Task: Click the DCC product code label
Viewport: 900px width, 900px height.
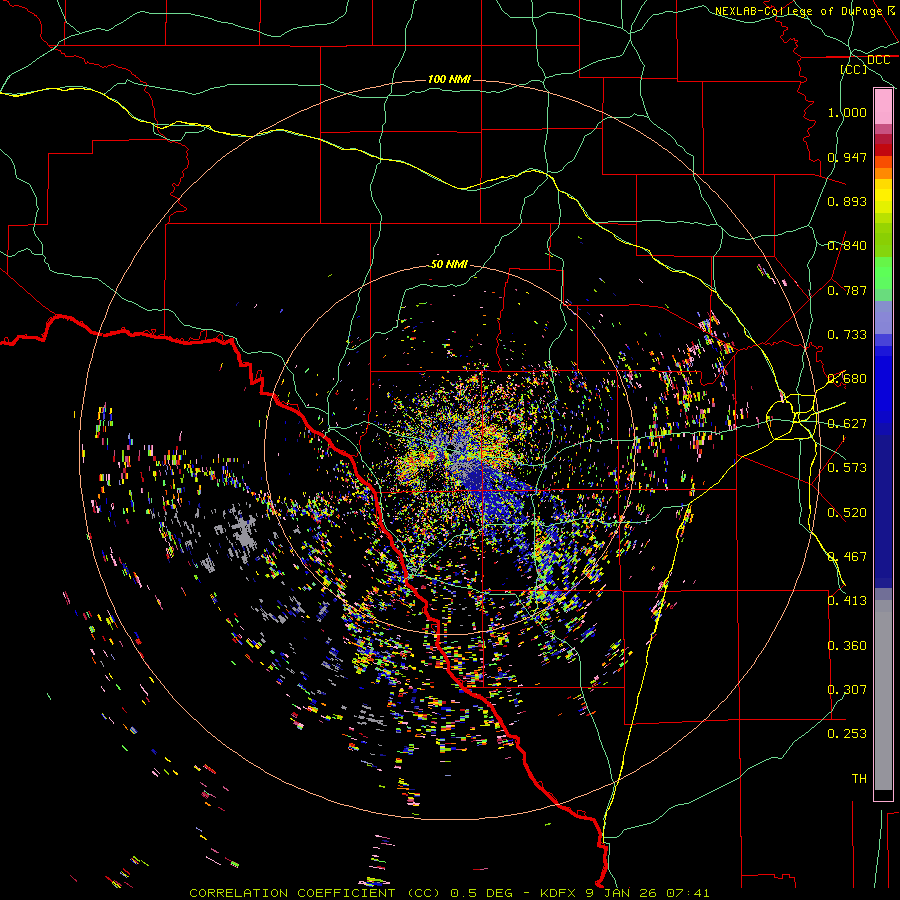Action: click(878, 60)
